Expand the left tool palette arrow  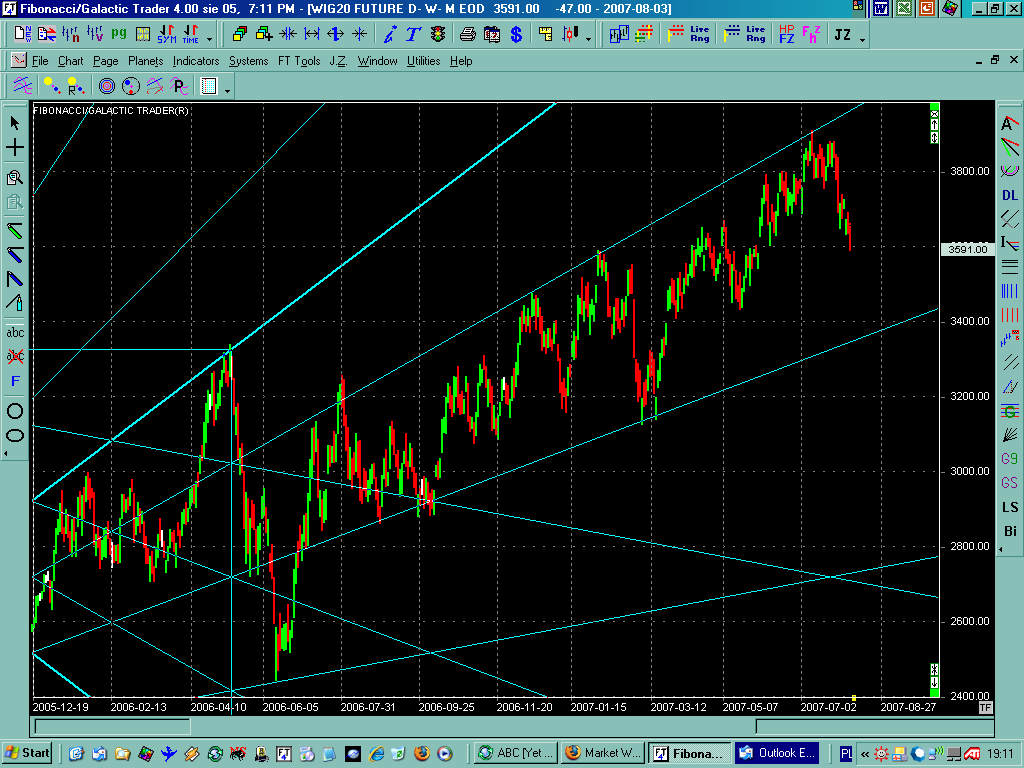(x=6, y=453)
